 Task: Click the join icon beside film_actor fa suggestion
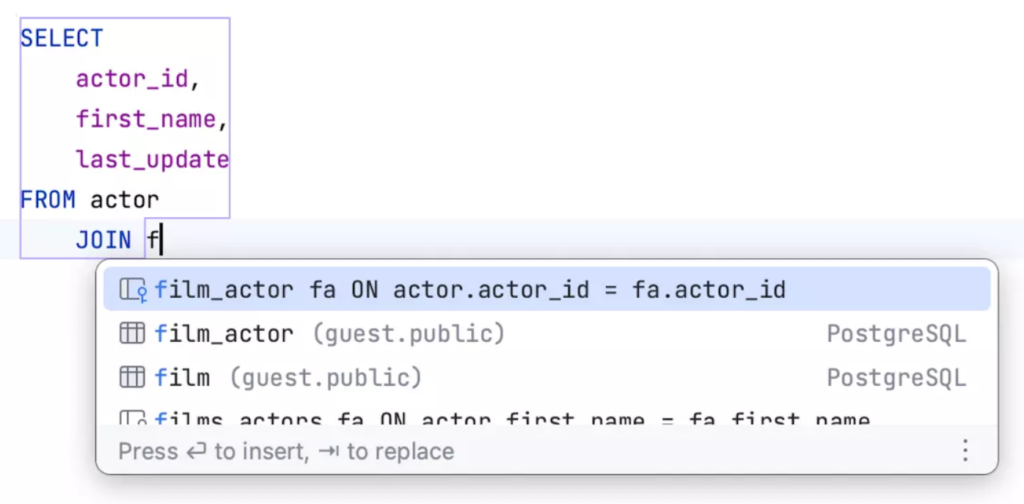point(133,290)
